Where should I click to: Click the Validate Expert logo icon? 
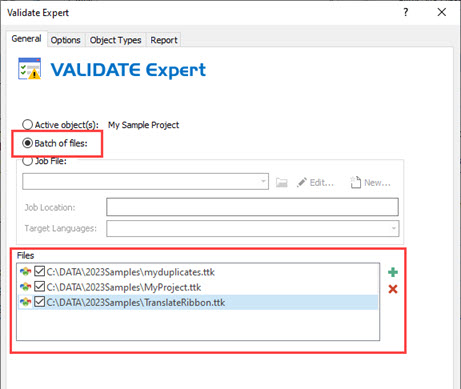pos(29,69)
